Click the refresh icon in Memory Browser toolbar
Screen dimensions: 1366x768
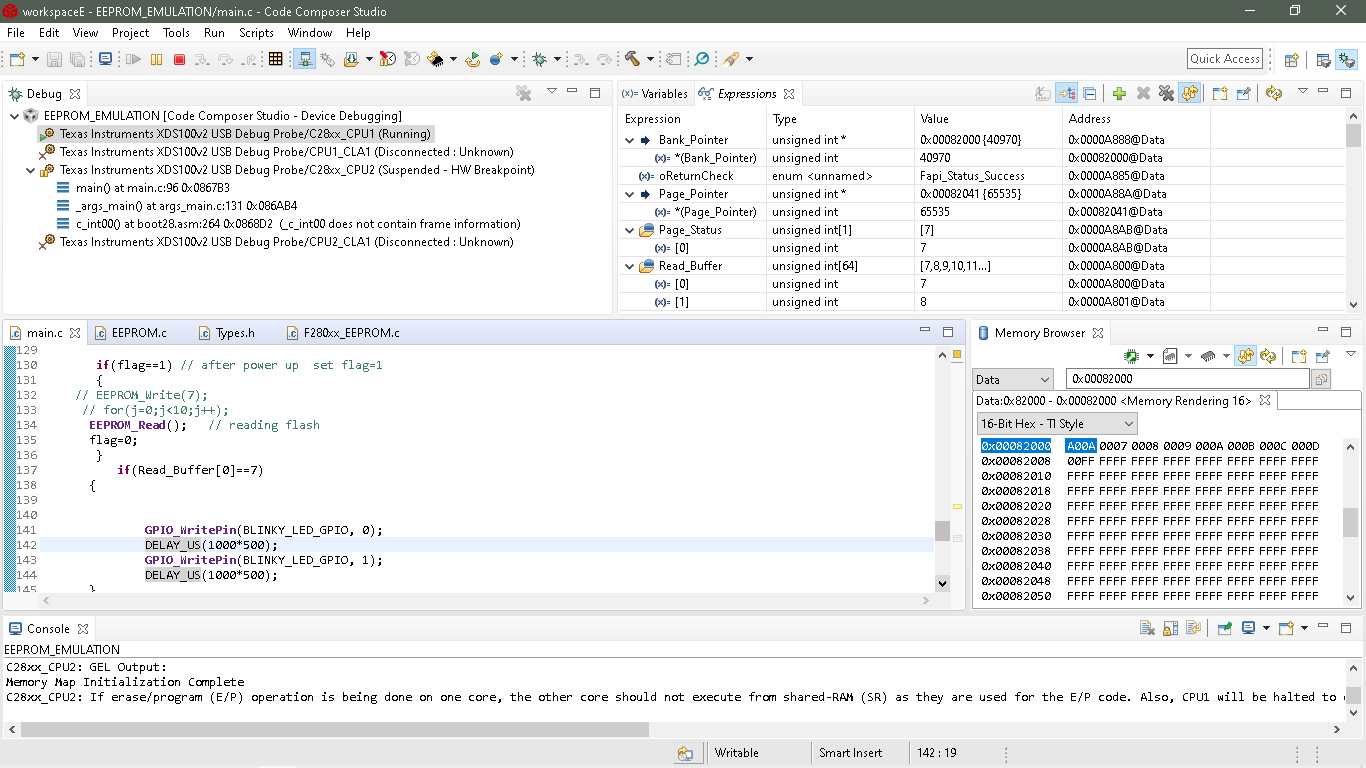pyautogui.click(x=1267, y=356)
